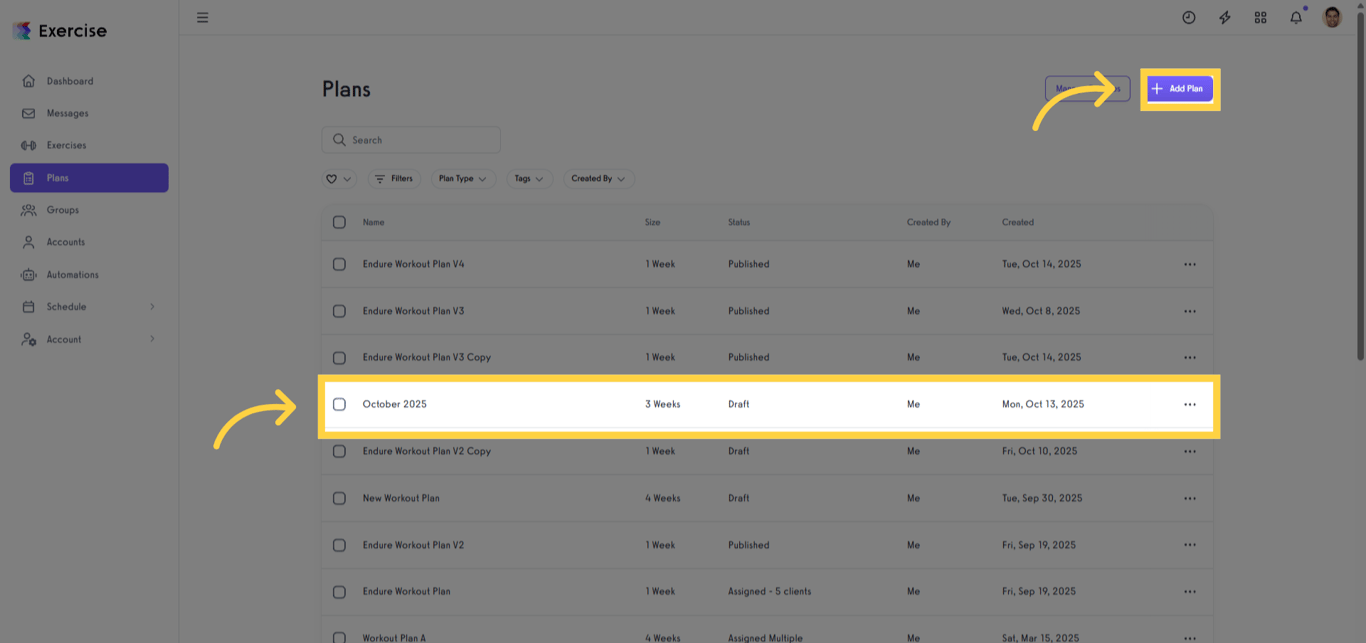Click into the plans Search field
This screenshot has width=1366, height=643.
[411, 140]
